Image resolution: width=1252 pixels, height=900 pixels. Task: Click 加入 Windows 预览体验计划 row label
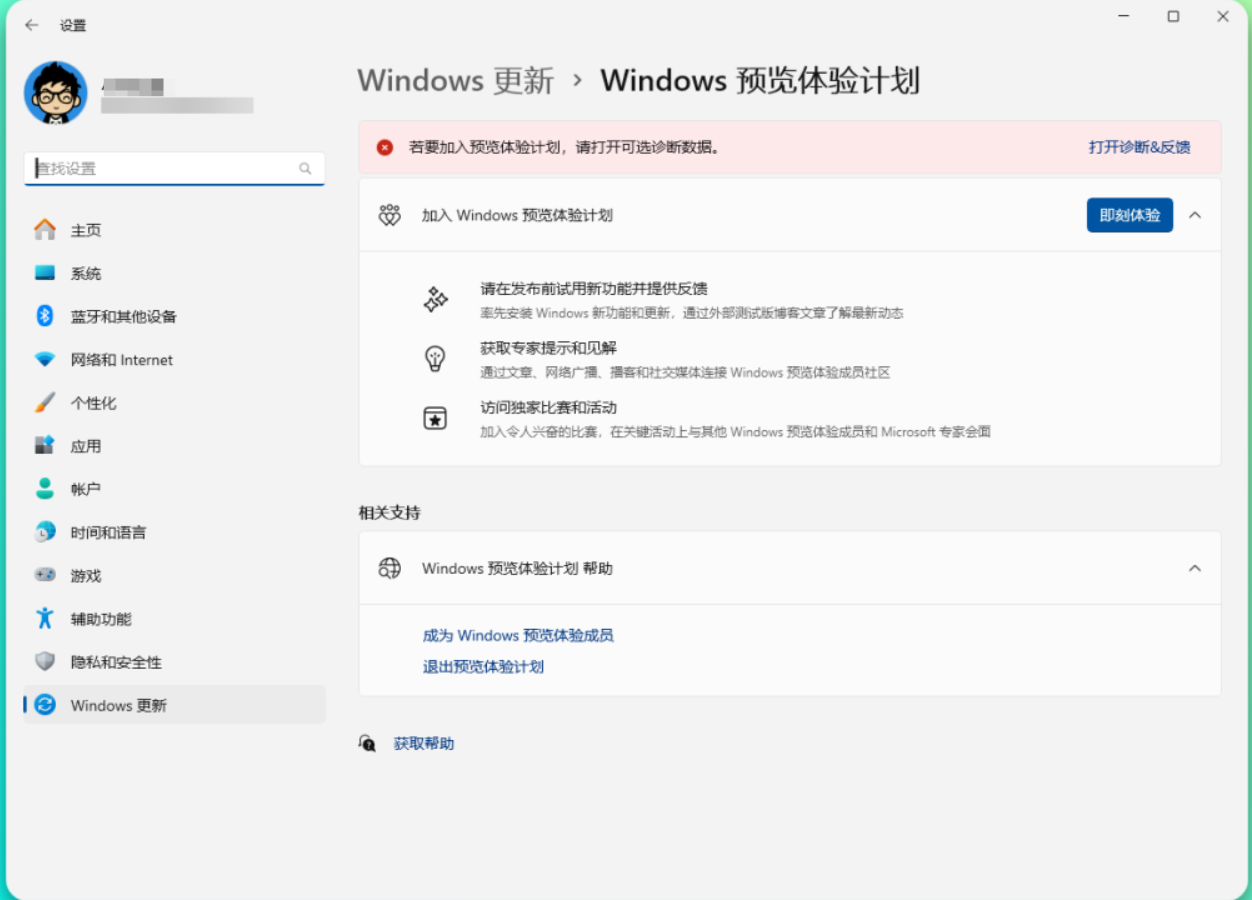[517, 215]
